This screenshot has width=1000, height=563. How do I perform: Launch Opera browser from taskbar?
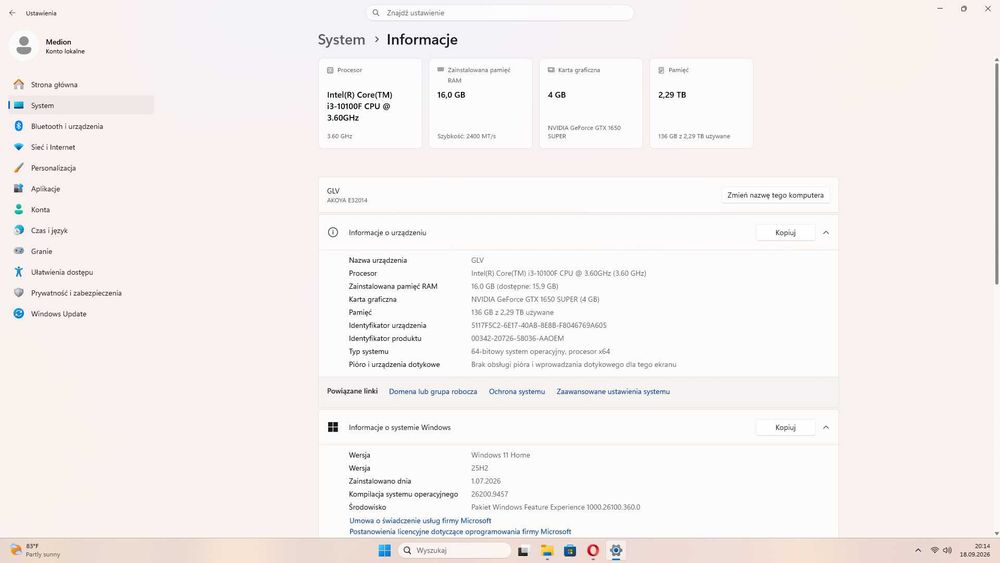(x=593, y=551)
